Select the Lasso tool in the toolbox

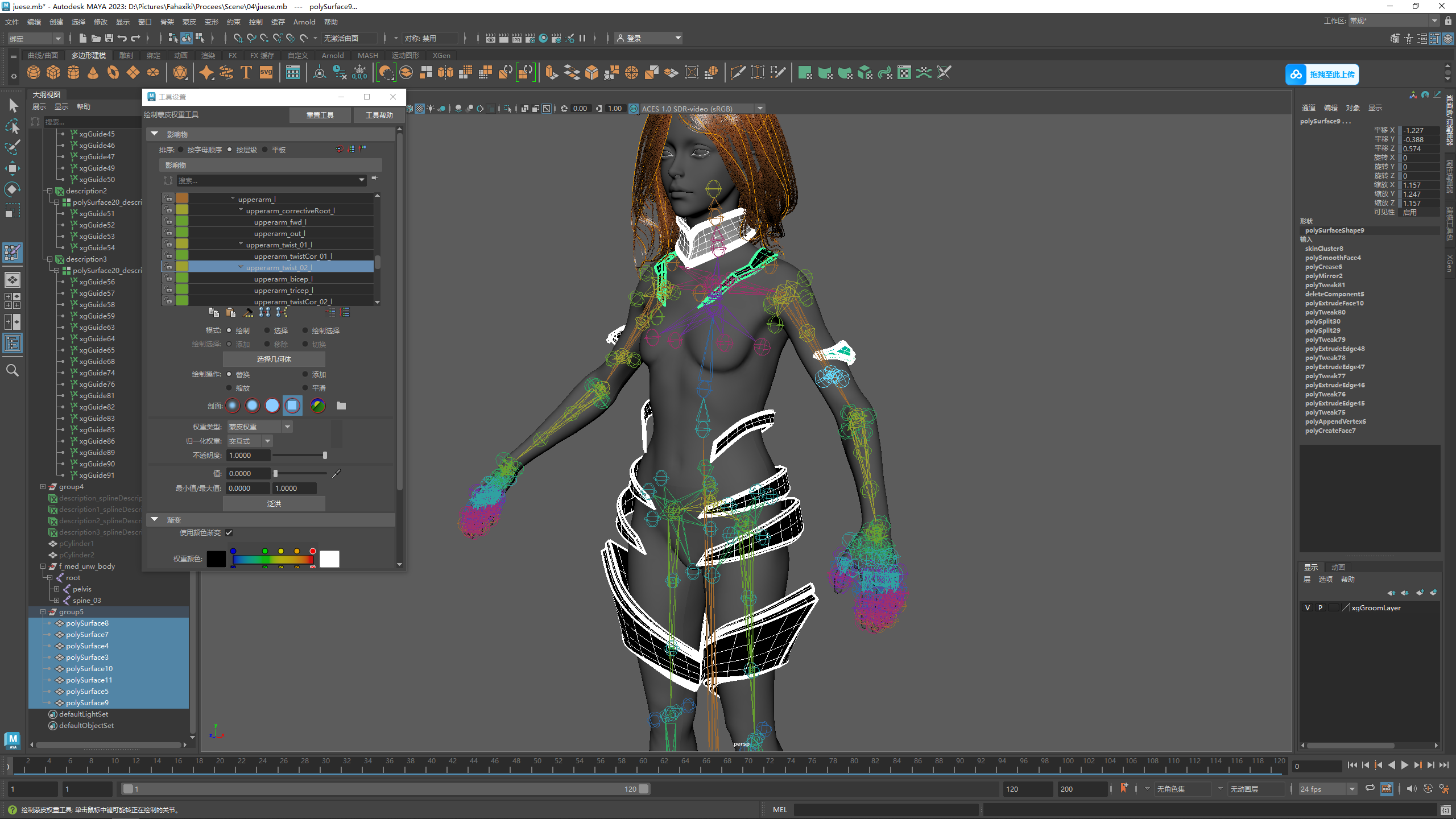pyautogui.click(x=13, y=126)
